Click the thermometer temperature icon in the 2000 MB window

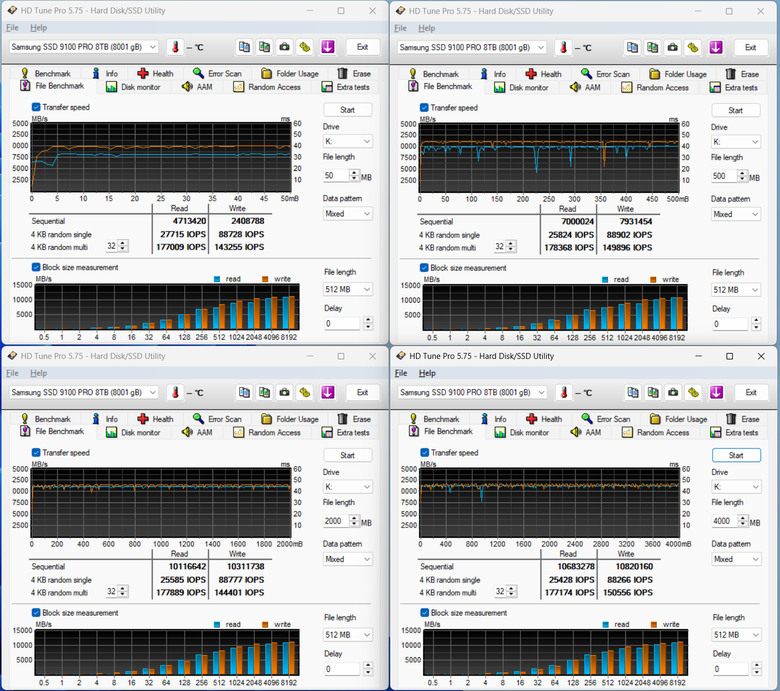click(175, 392)
